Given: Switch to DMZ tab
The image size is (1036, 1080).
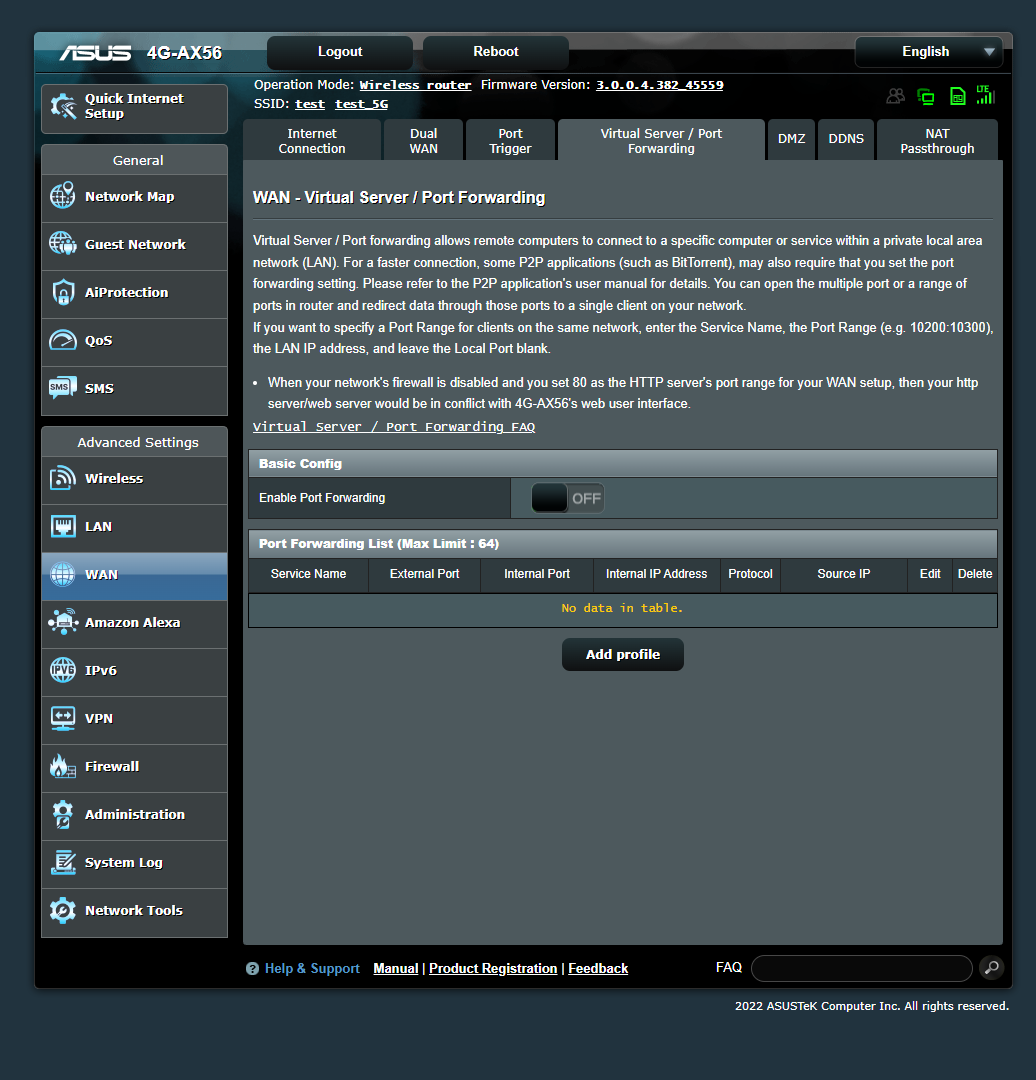Looking at the screenshot, I should pyautogui.click(x=791, y=139).
